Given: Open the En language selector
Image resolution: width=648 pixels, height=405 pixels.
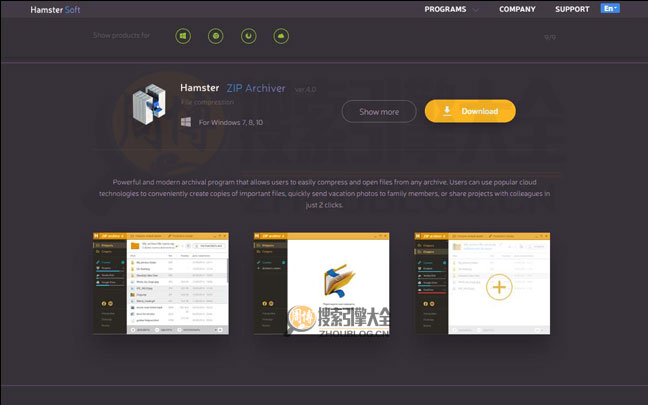Looking at the screenshot, I should [610, 8].
